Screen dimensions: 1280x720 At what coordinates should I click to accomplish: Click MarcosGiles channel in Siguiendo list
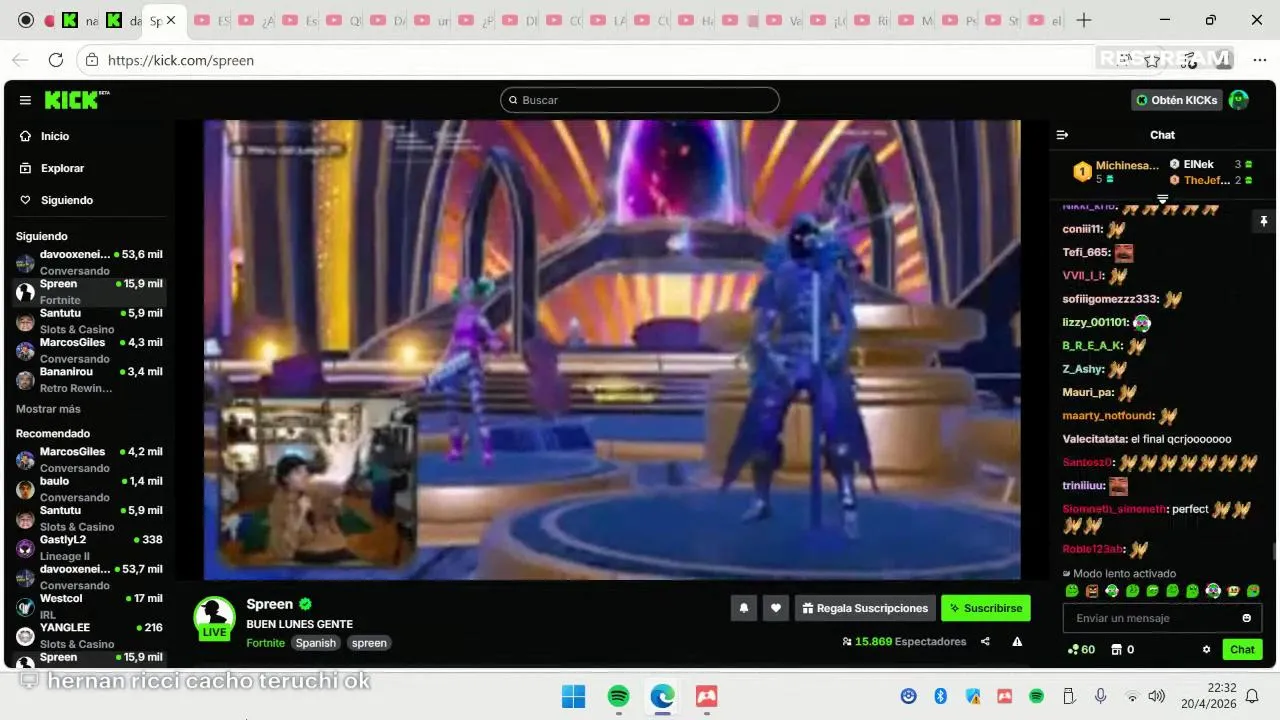point(89,350)
